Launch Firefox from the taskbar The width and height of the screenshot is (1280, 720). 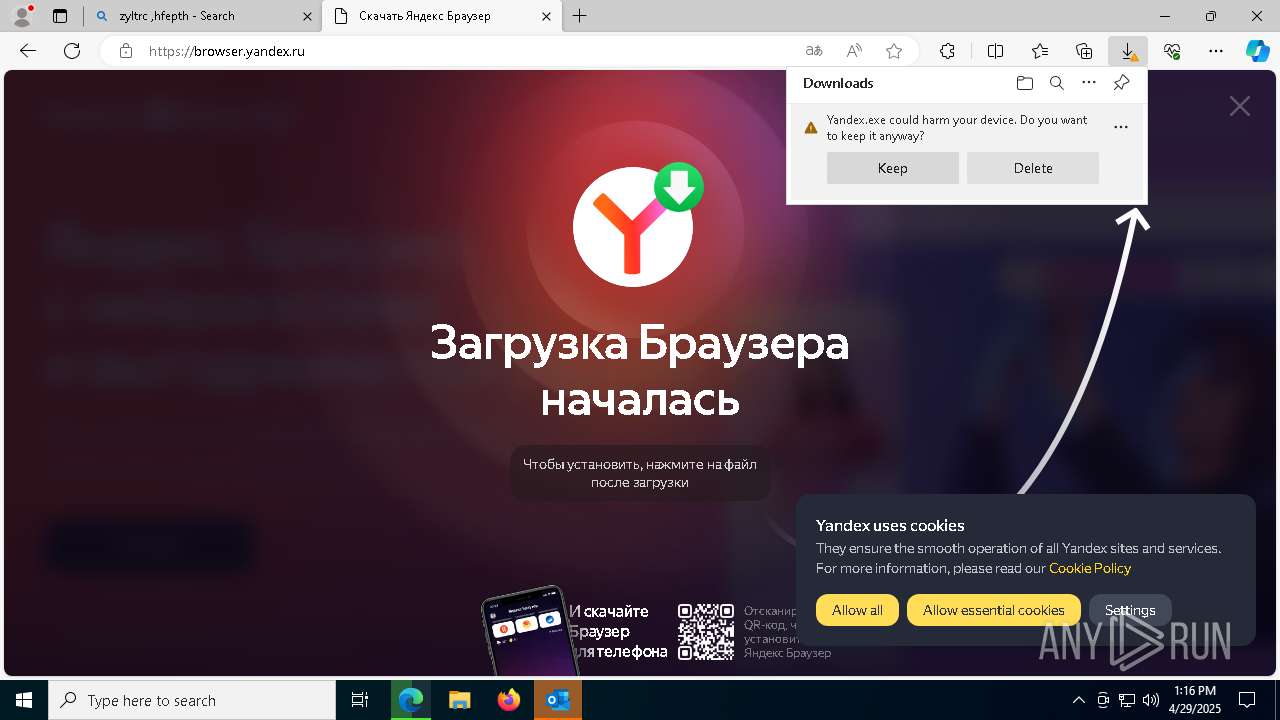coord(508,700)
